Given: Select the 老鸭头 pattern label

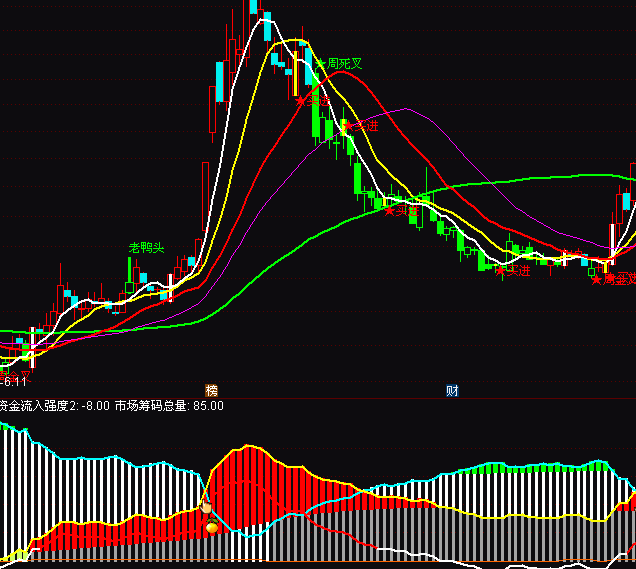Looking at the screenshot, I should [x=146, y=248].
